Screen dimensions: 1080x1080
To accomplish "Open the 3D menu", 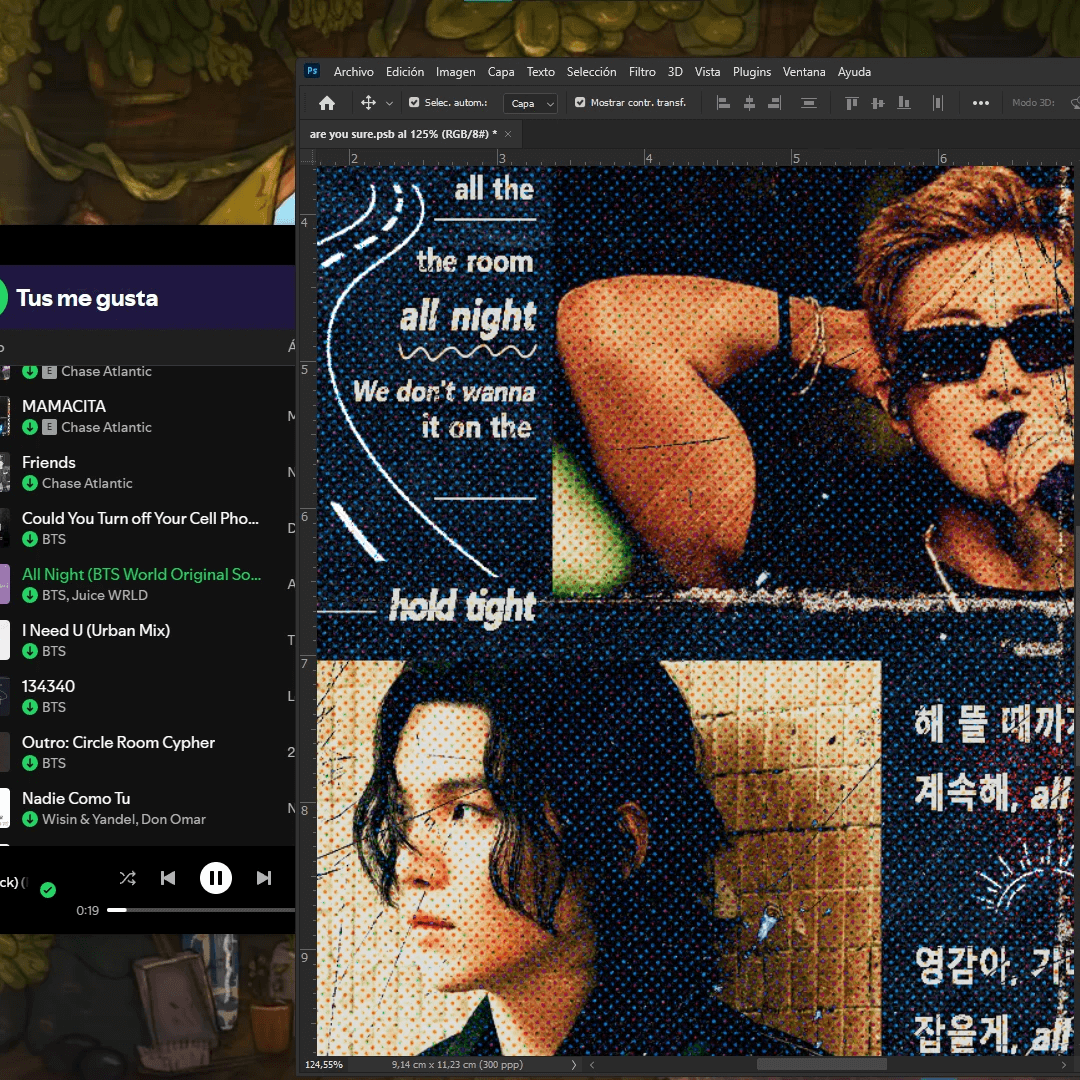I will click(675, 72).
